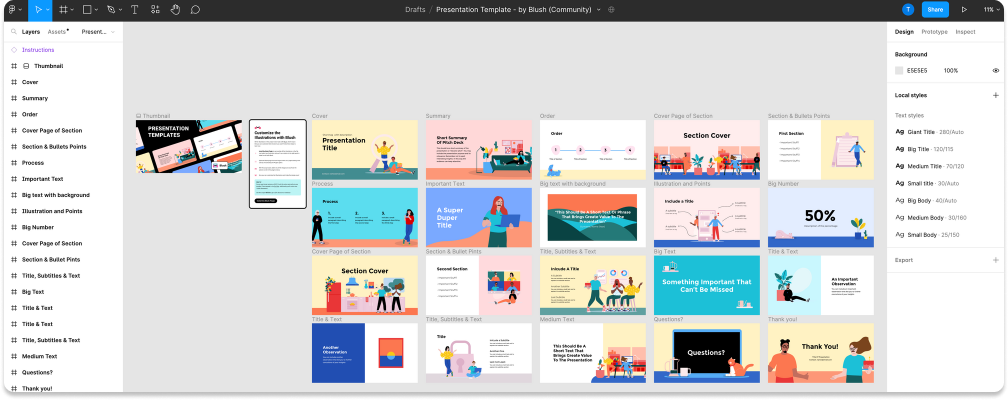This screenshot has width=1008, height=400.
Task: Select the Thumbnail layer row
Action: pos(63,66)
